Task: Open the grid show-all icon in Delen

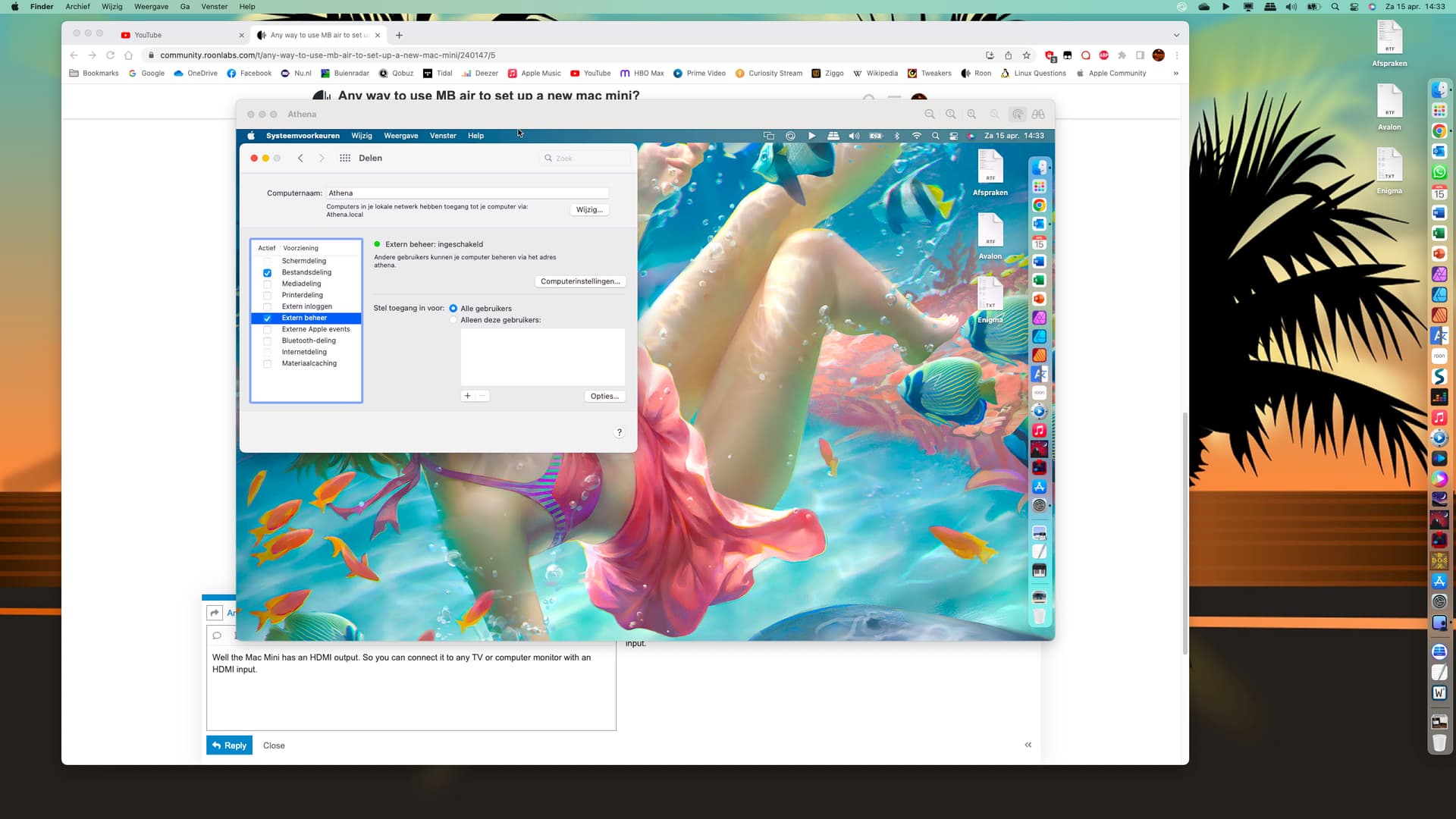Action: click(x=345, y=158)
